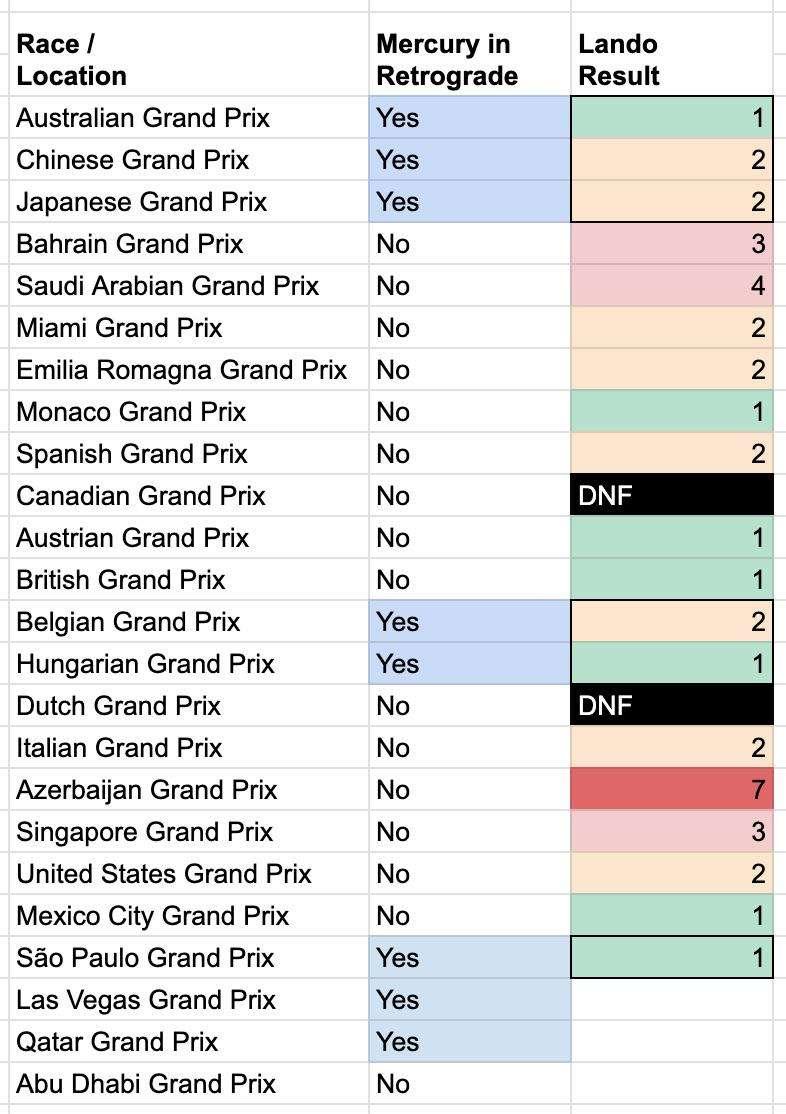This screenshot has height=1114, width=786.
Task: Click the São Paulo Grand Prix result cell
Action: tap(672, 958)
